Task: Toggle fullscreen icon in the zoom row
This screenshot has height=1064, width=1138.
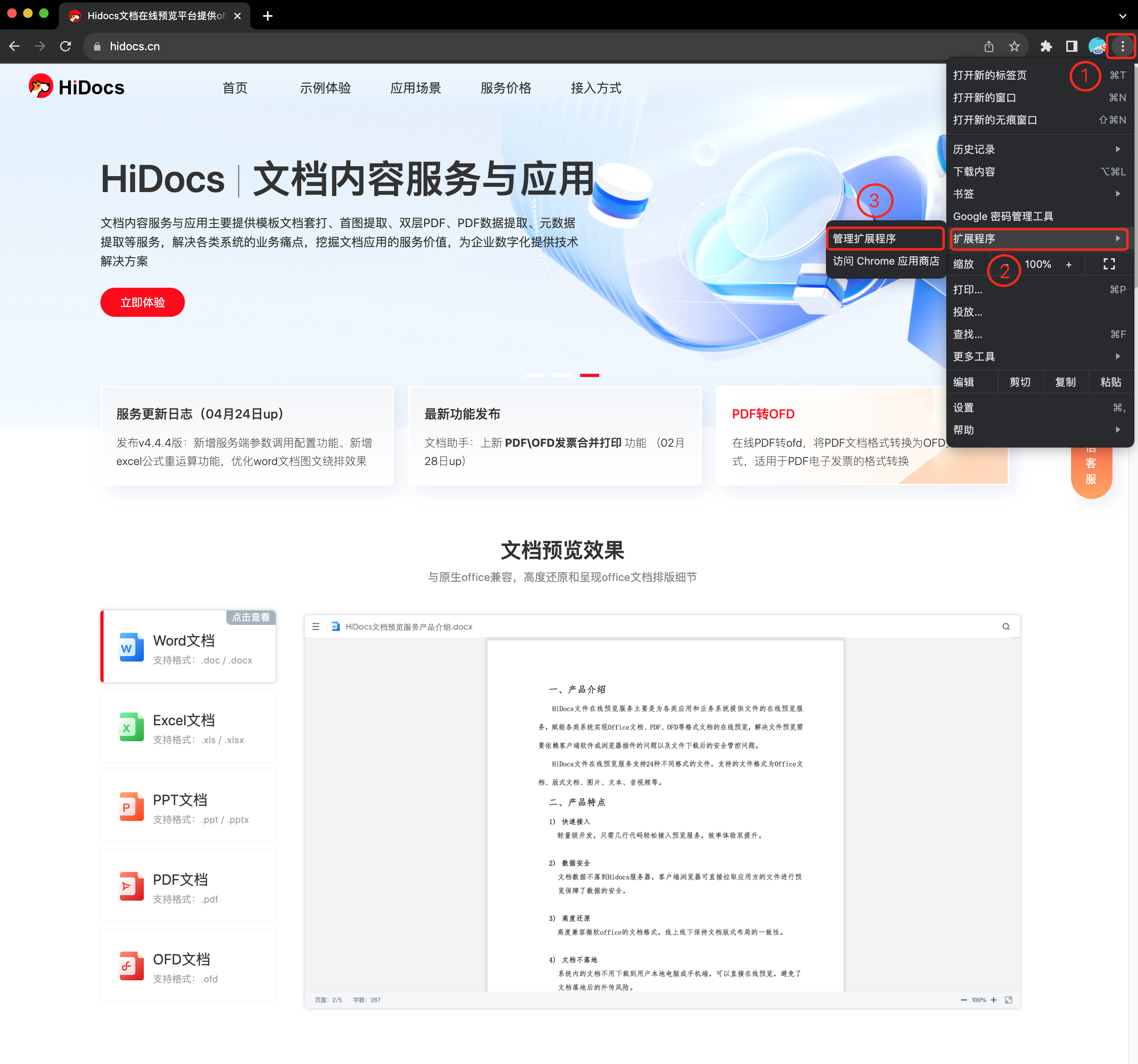Action: pyautogui.click(x=1109, y=264)
